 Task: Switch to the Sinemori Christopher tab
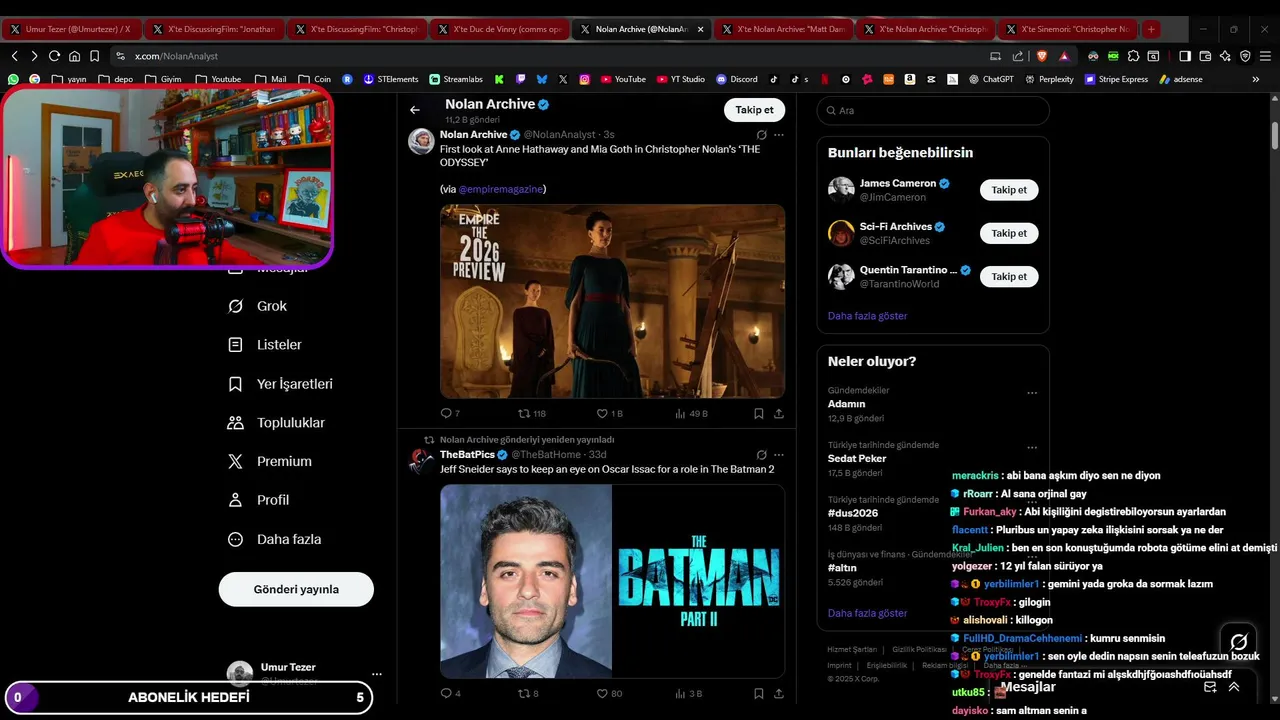point(1069,29)
